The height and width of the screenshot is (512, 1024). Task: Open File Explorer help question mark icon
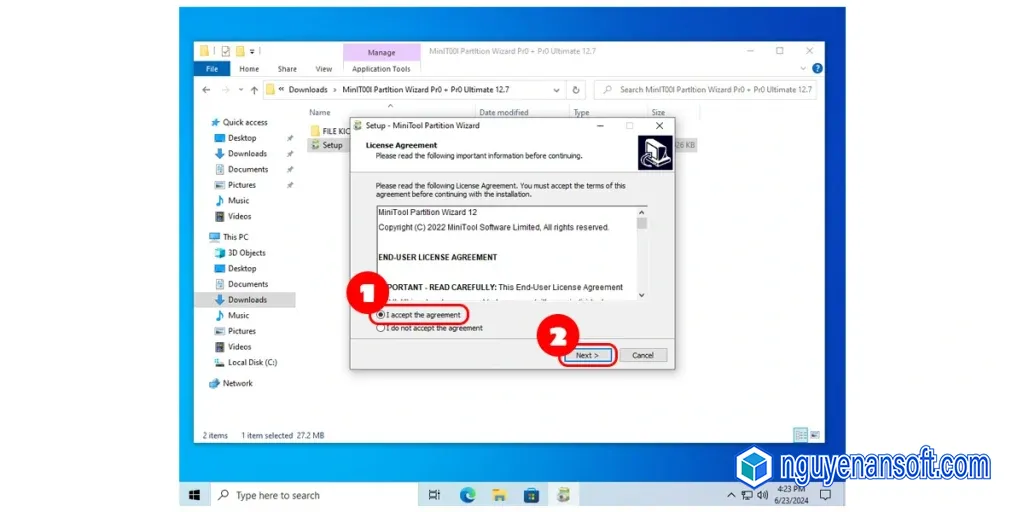(x=817, y=69)
